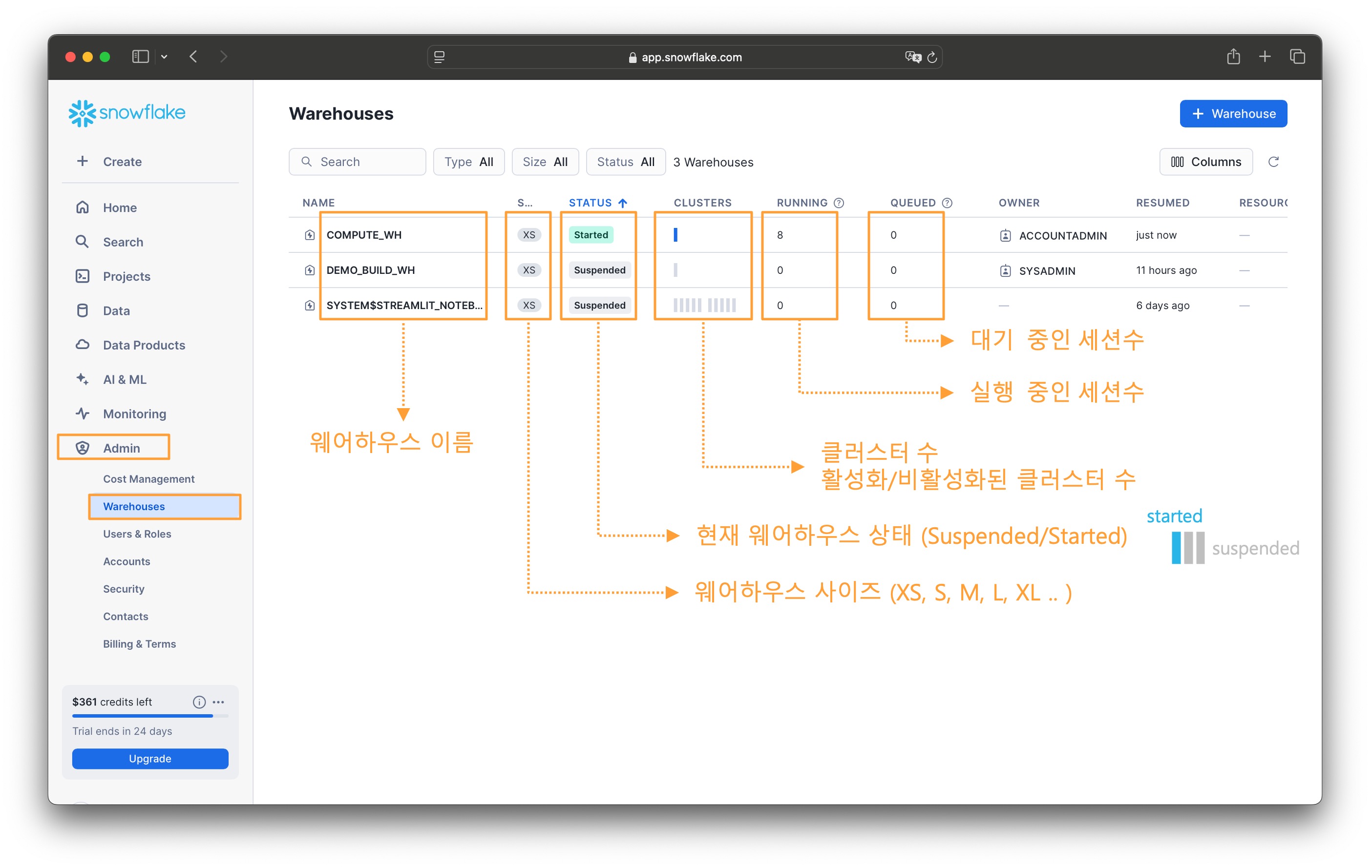Open Monitoring in the sidebar
Screen dimensions: 1372x868
click(x=134, y=413)
